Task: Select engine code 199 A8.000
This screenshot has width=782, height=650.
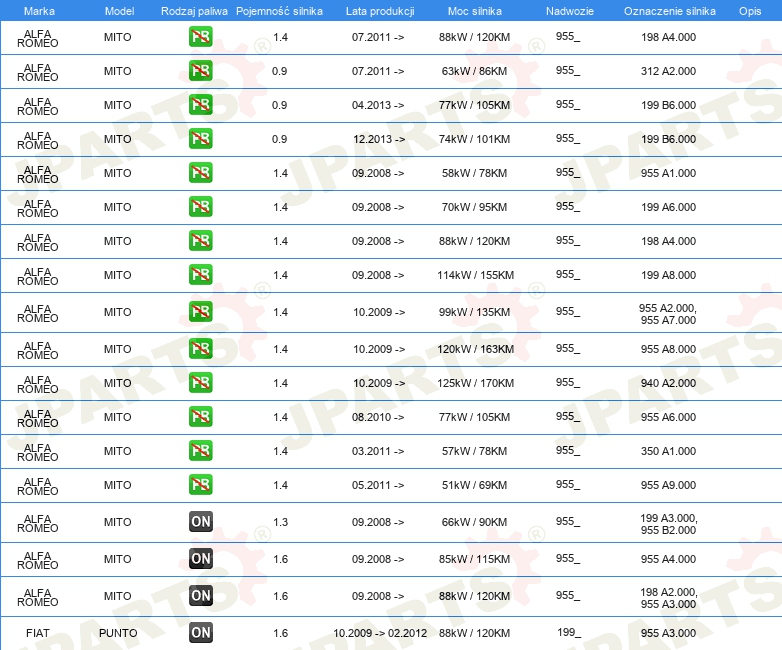Action: coord(668,275)
